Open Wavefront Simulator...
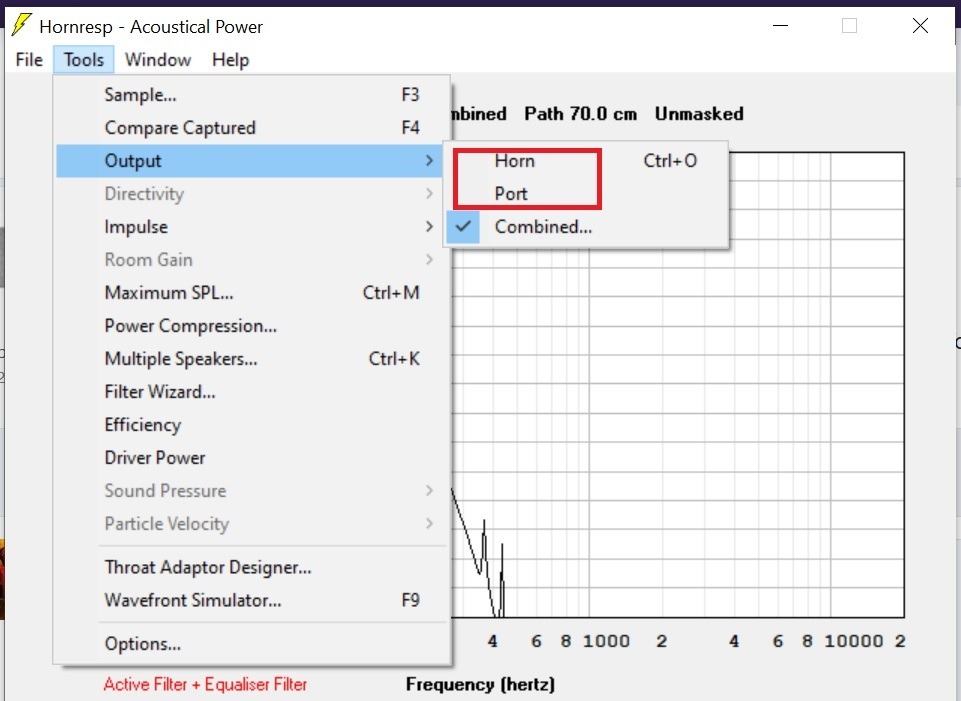This screenshot has height=701, width=961. tap(253, 601)
